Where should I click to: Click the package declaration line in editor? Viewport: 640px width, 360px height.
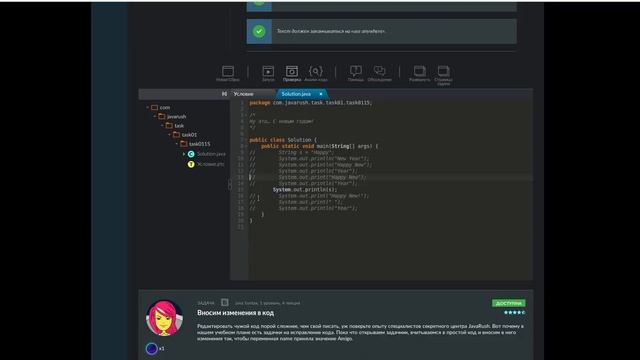pyautogui.click(x=310, y=103)
